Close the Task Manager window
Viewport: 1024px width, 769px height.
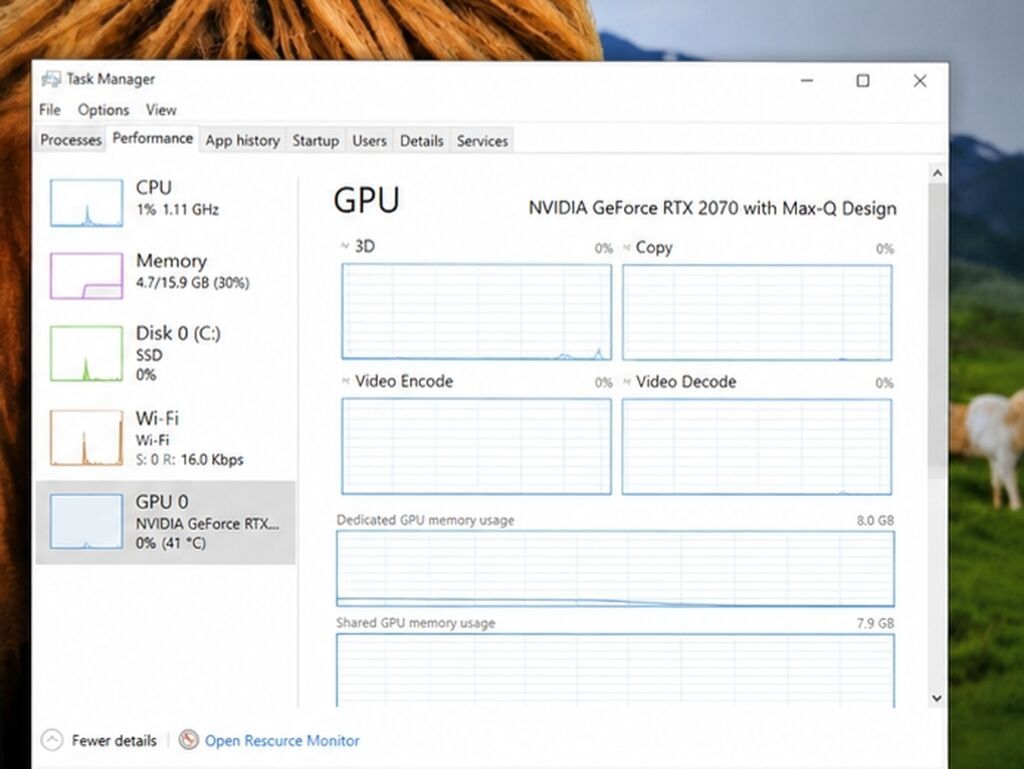920,80
